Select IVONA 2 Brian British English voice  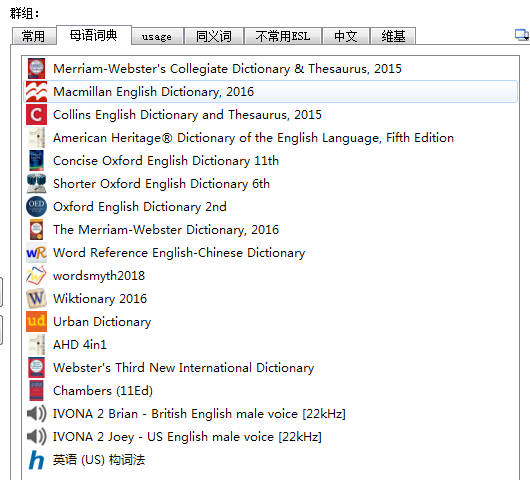(x=271, y=413)
